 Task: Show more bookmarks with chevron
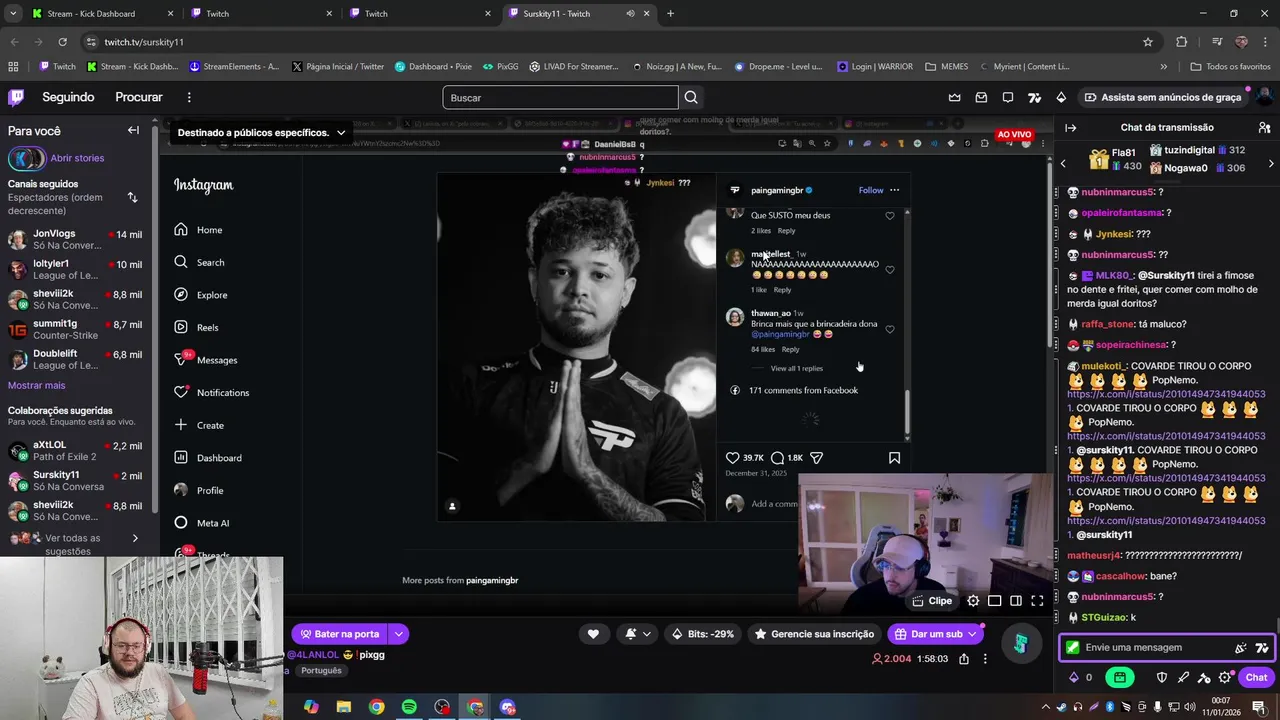1163,66
